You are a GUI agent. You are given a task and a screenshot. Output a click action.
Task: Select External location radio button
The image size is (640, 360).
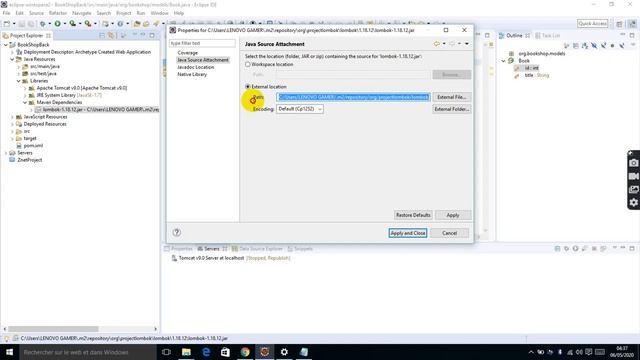pos(248,87)
